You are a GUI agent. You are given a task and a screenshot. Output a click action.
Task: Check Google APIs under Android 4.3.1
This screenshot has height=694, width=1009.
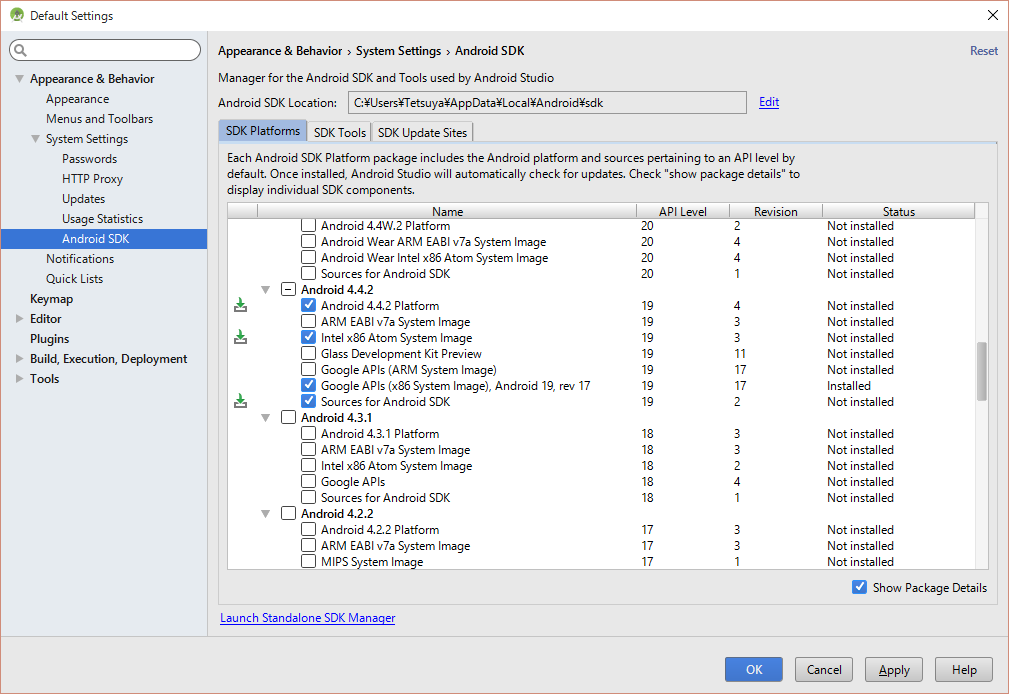click(x=309, y=482)
